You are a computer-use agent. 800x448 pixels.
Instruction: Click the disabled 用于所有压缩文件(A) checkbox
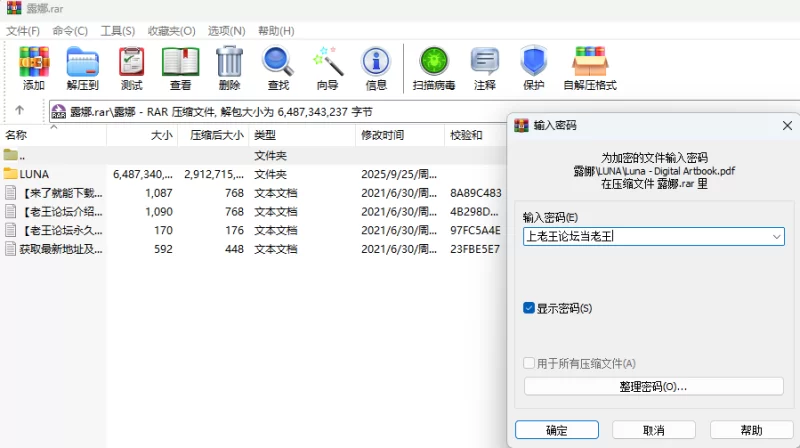click(529, 363)
